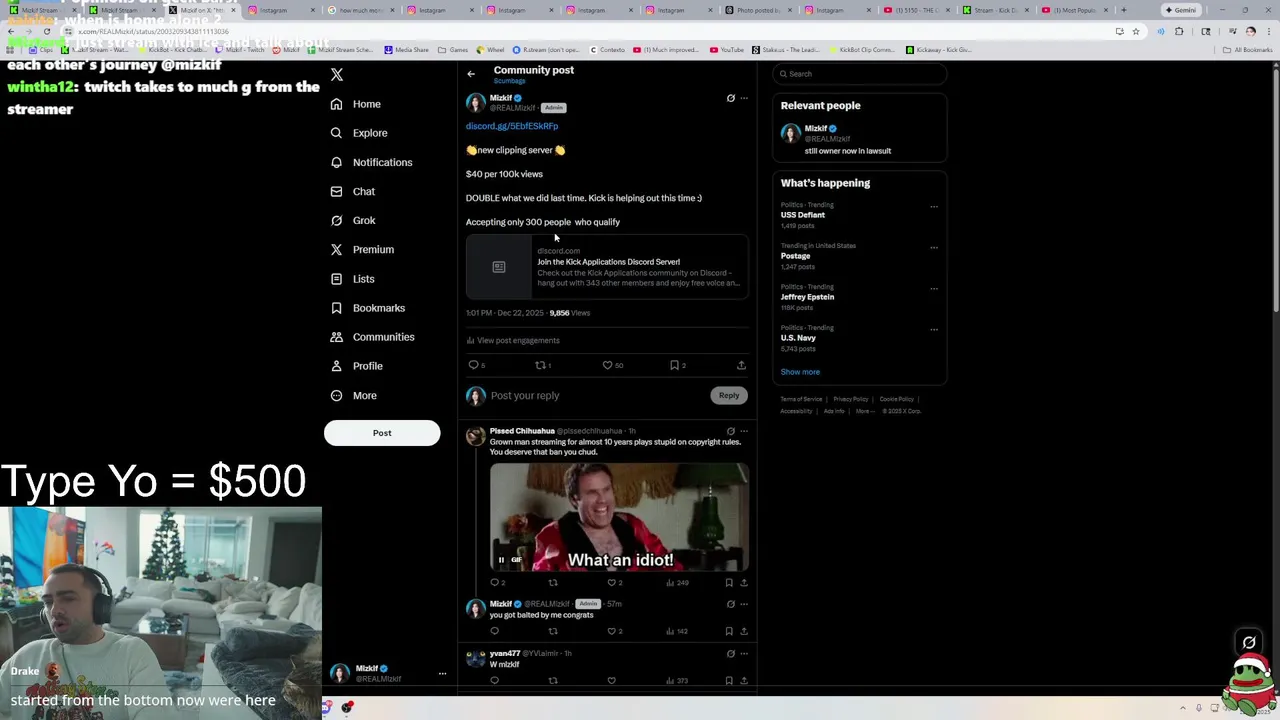
Task: View analytics 249 on Pissed Chihuahua reply
Action: (x=677, y=582)
